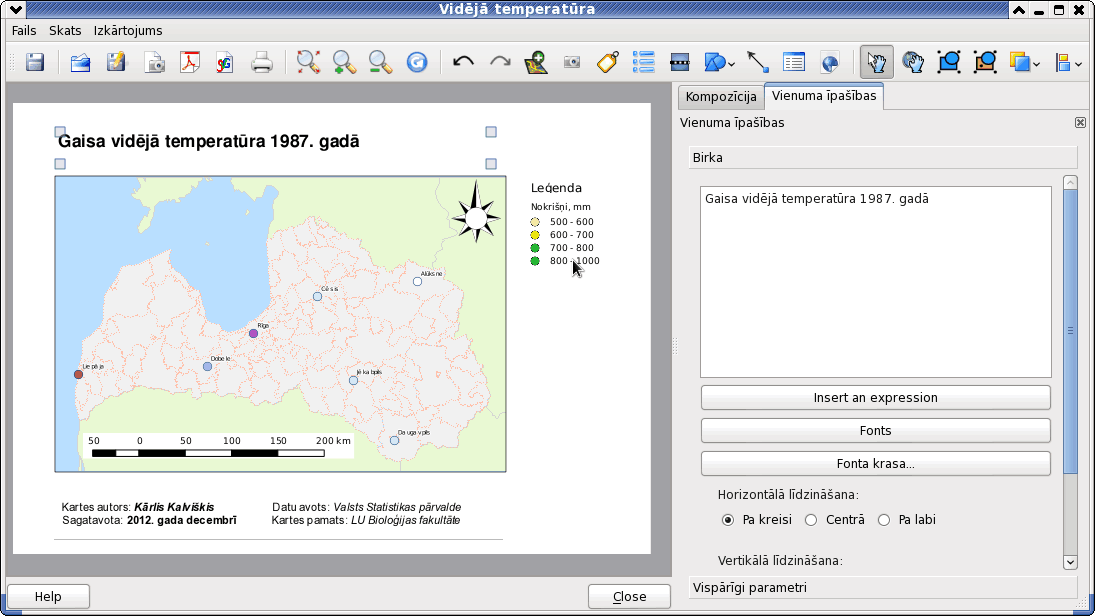Collapse the Birka section header
This screenshot has width=1095, height=616.
(x=883, y=158)
